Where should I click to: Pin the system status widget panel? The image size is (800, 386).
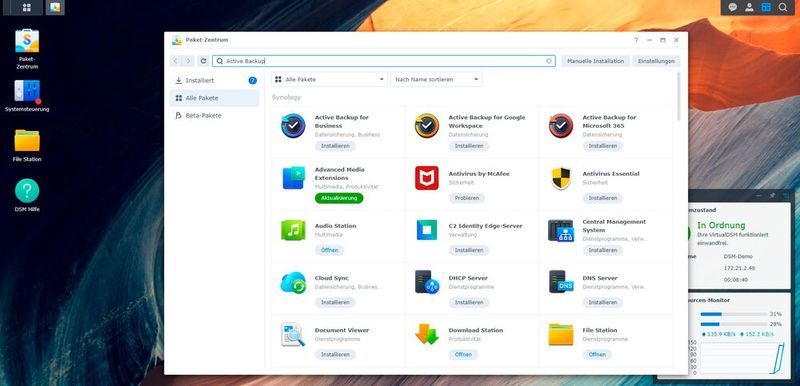[772, 195]
